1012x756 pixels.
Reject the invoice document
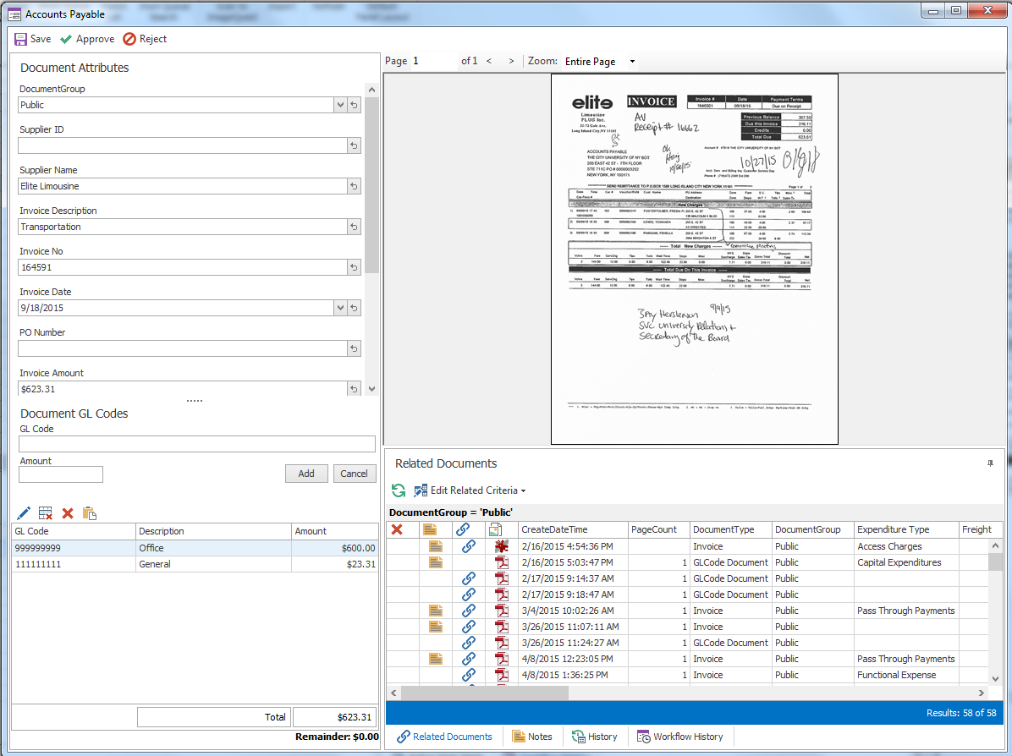pyautogui.click(x=145, y=39)
